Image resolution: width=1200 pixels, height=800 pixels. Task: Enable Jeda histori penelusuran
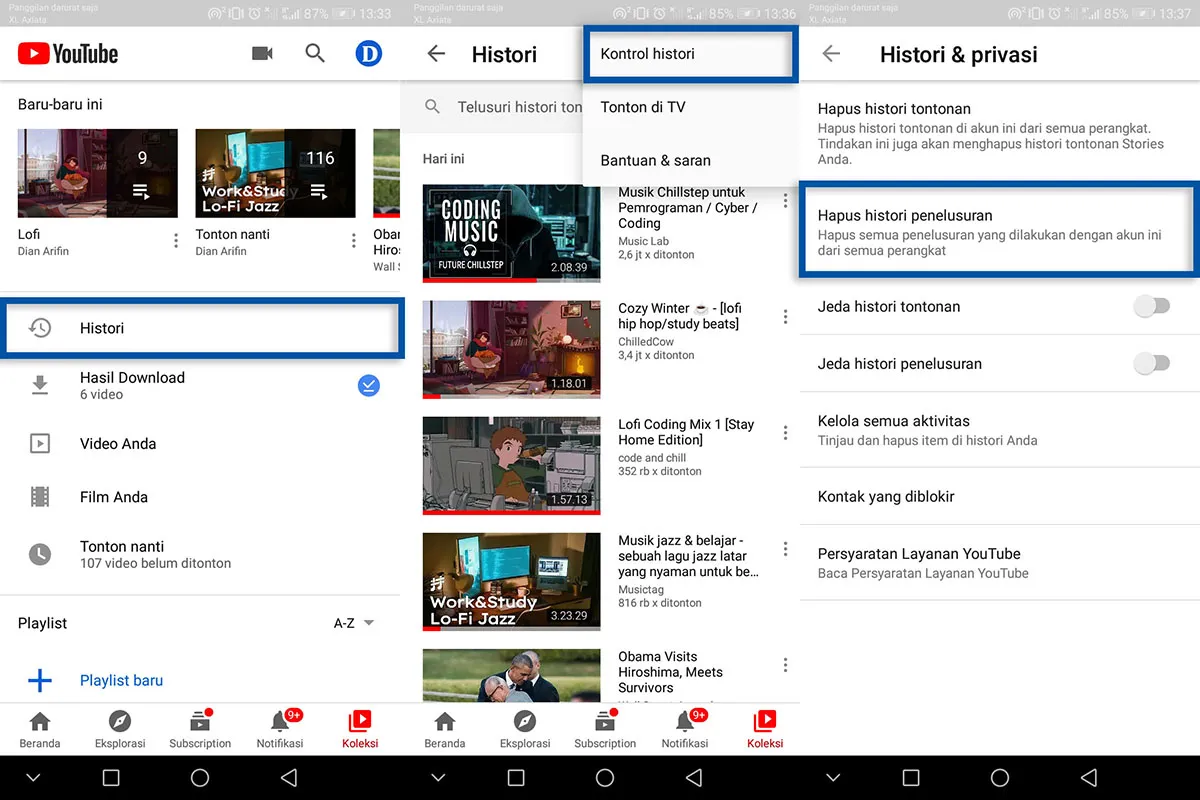[1152, 364]
